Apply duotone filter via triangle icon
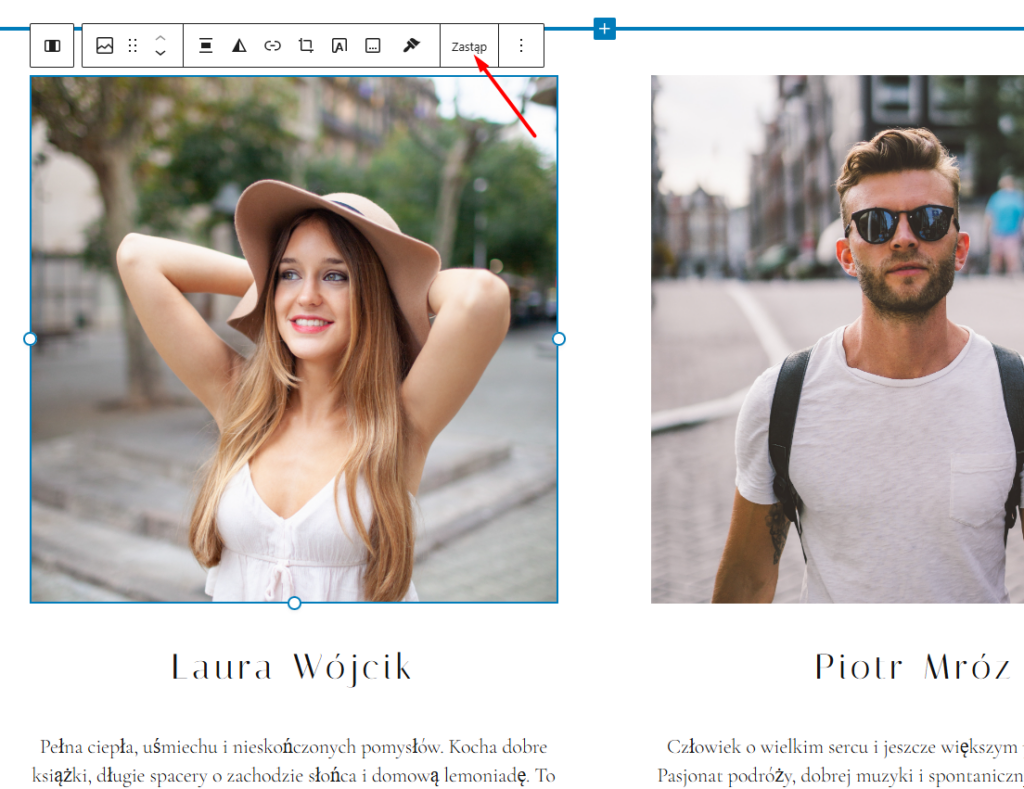 (x=239, y=46)
